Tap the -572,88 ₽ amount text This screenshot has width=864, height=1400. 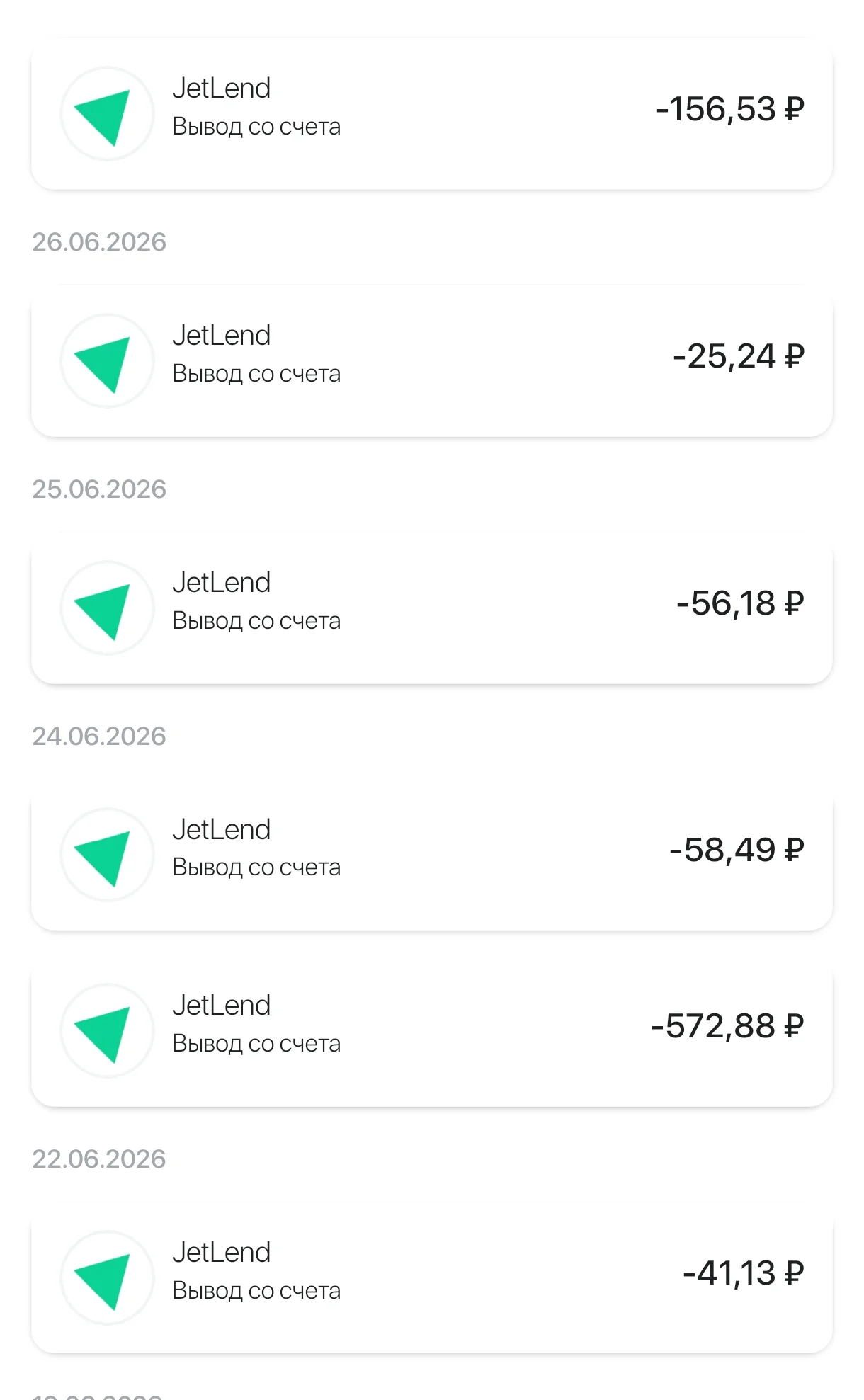(727, 1026)
